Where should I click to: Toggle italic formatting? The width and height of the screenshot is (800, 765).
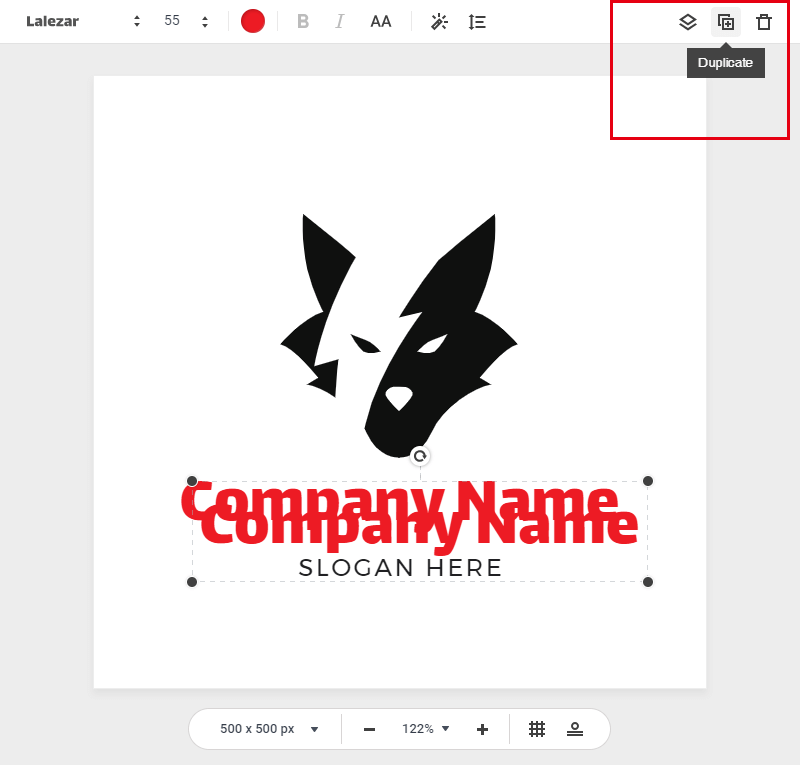[339, 22]
